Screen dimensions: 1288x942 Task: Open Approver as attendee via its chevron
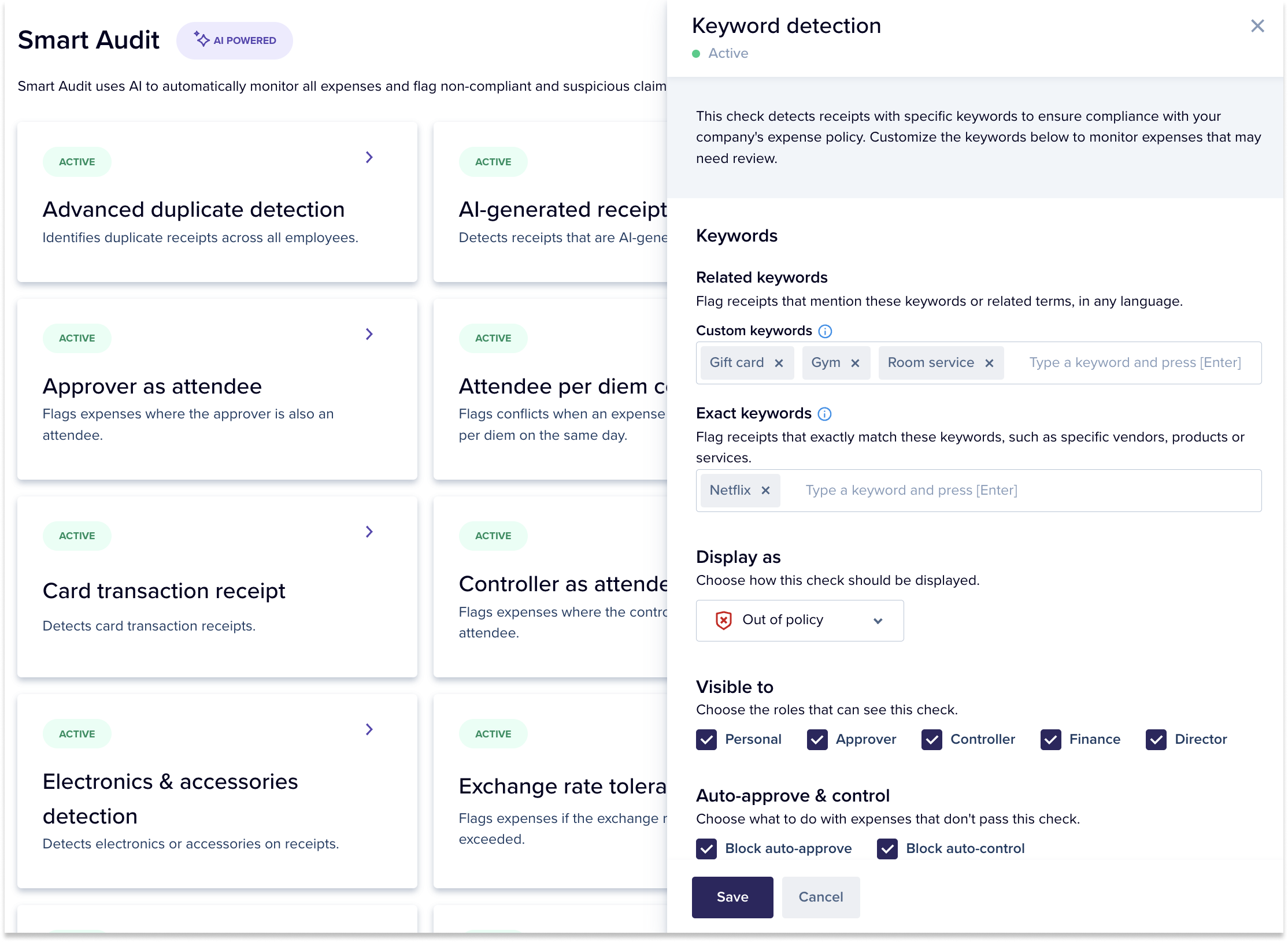click(x=369, y=334)
